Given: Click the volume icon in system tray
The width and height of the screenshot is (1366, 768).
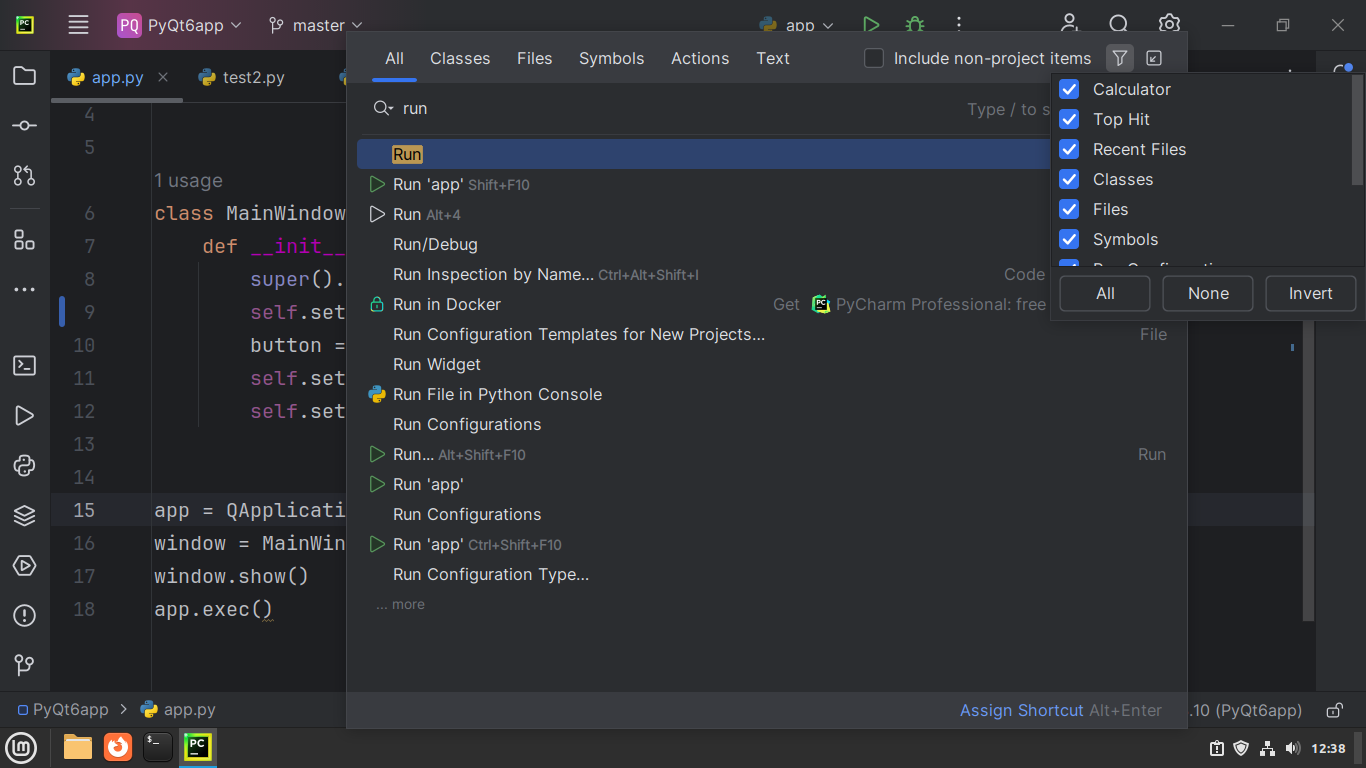Looking at the screenshot, I should [1292, 748].
